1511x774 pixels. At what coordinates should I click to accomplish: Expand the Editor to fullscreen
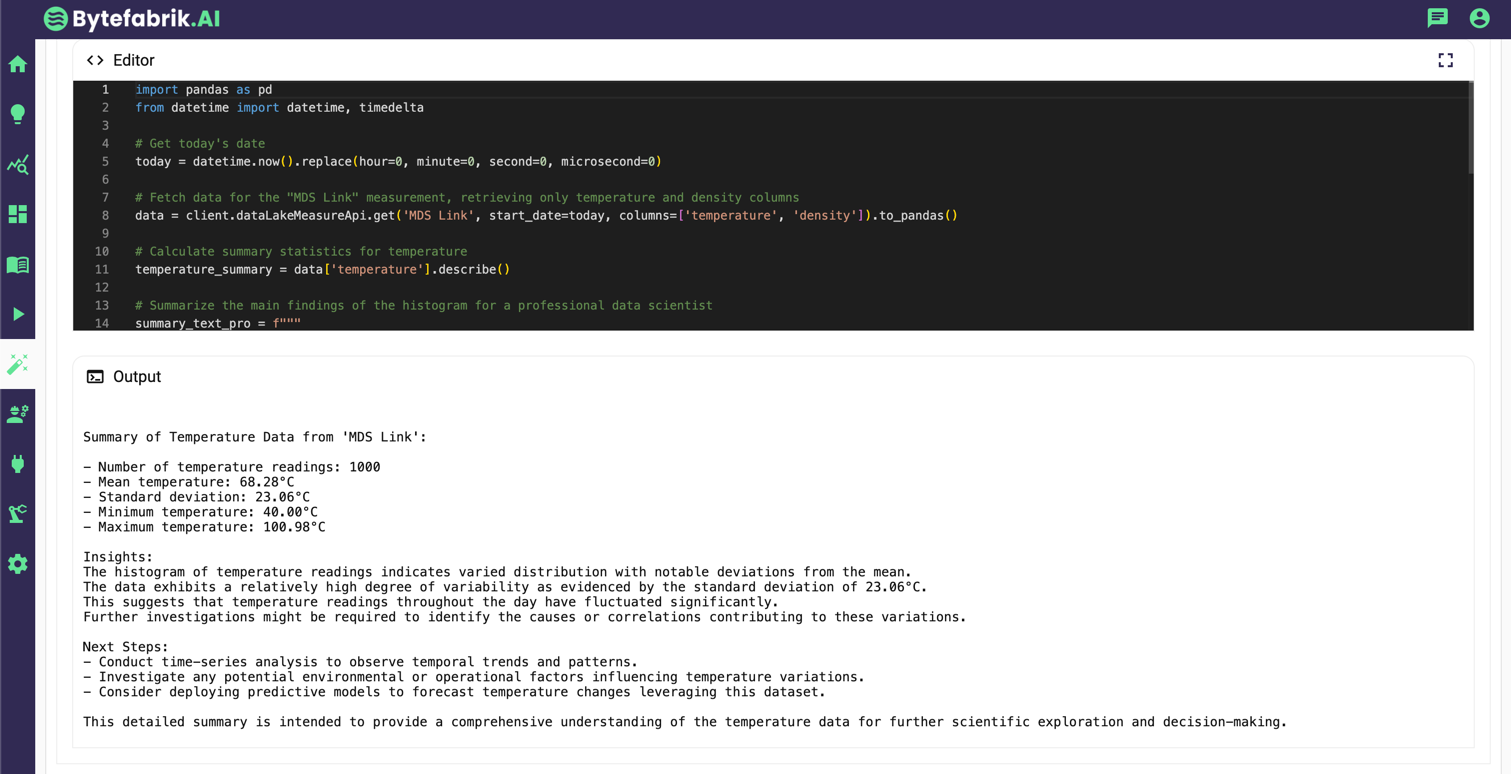click(x=1445, y=60)
